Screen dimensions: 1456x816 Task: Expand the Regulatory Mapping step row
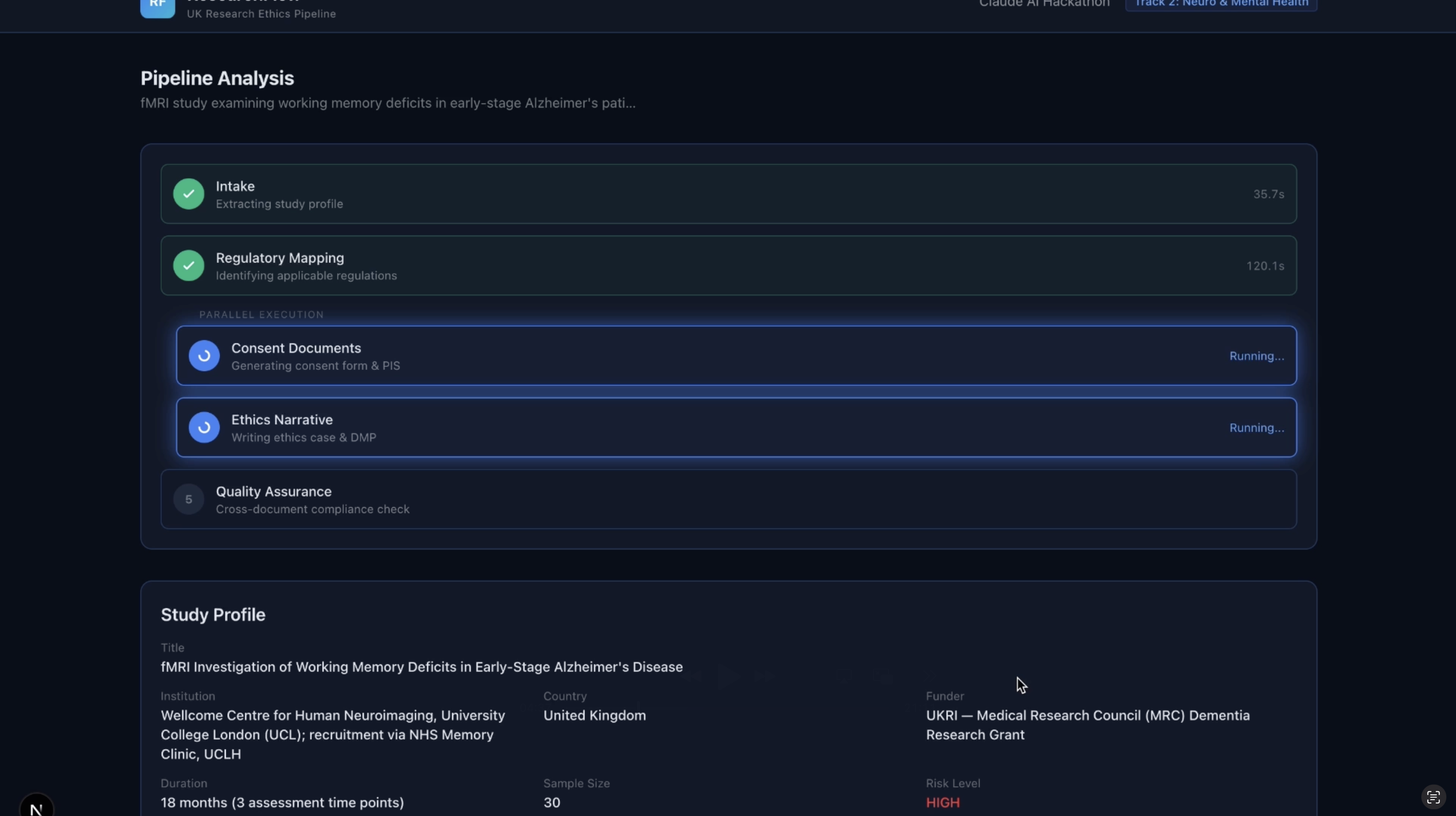(x=728, y=266)
